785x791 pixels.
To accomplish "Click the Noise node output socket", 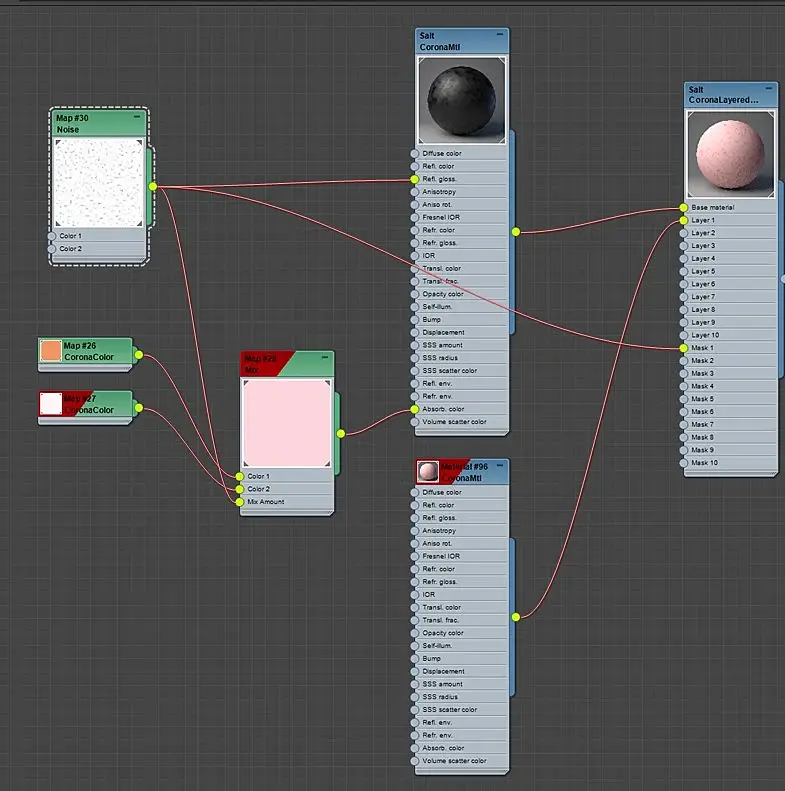I will (x=153, y=187).
